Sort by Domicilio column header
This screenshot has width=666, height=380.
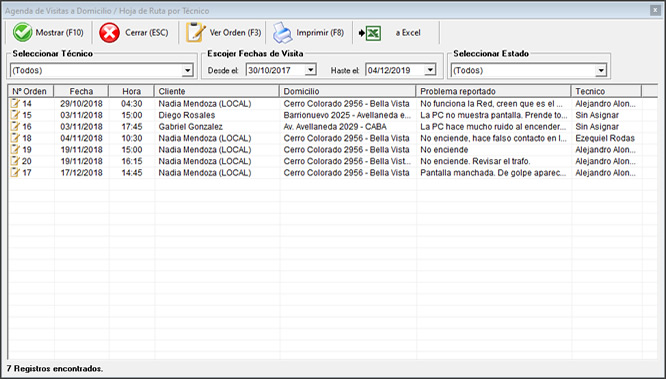tap(348, 91)
